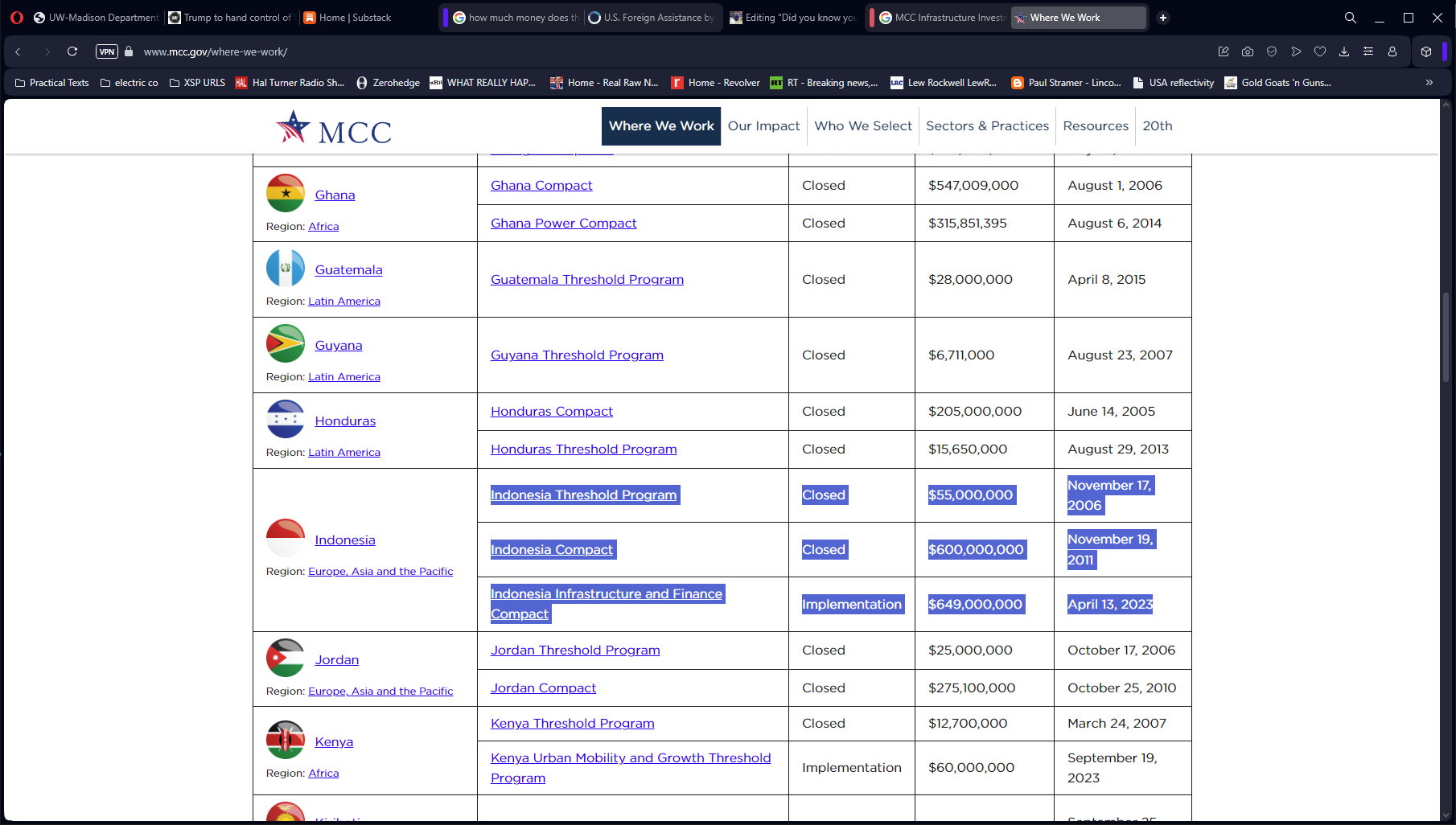Open site security padlock info
Screen dimensions: 1456x825
tap(129, 51)
